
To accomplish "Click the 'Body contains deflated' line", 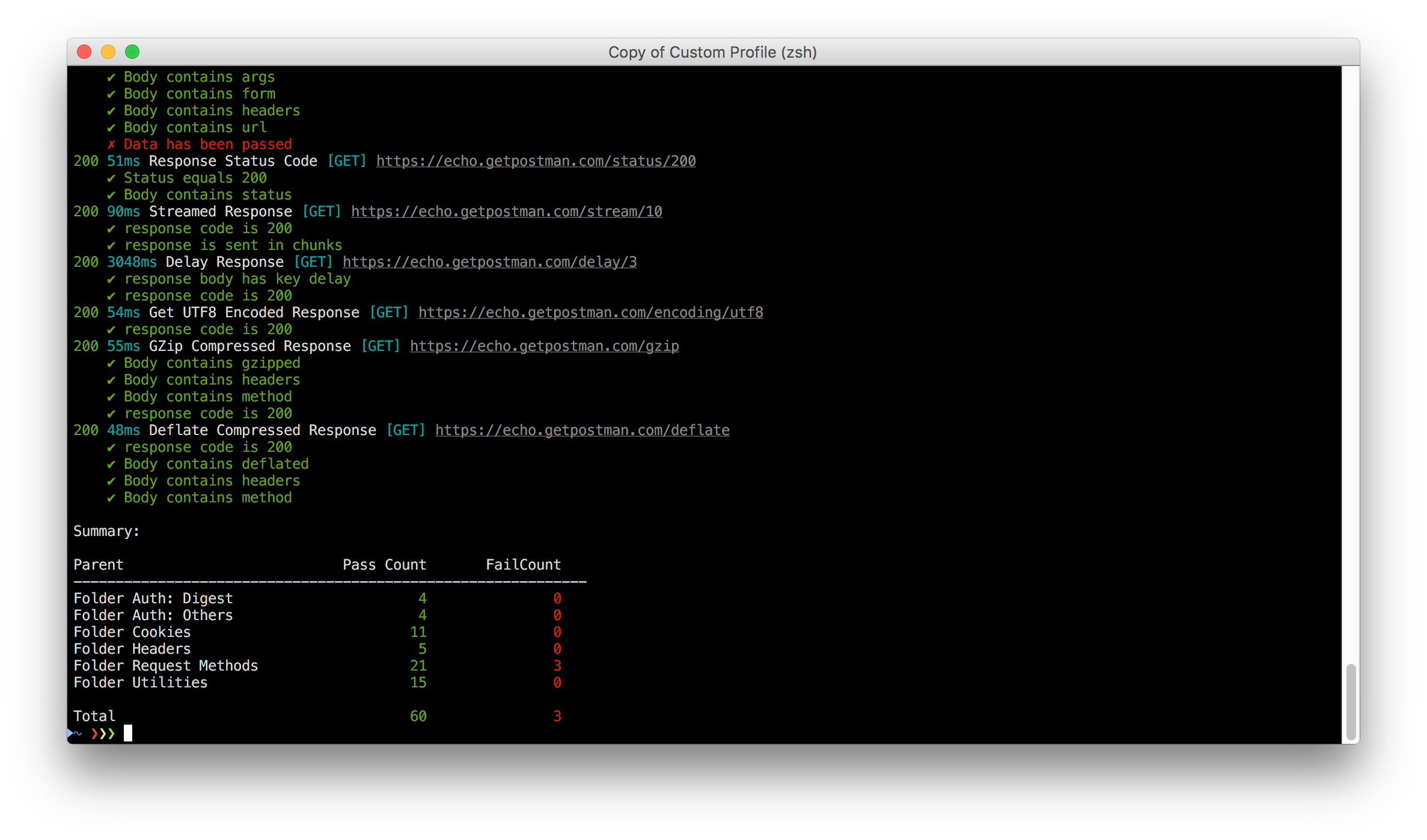I will tap(208, 464).
